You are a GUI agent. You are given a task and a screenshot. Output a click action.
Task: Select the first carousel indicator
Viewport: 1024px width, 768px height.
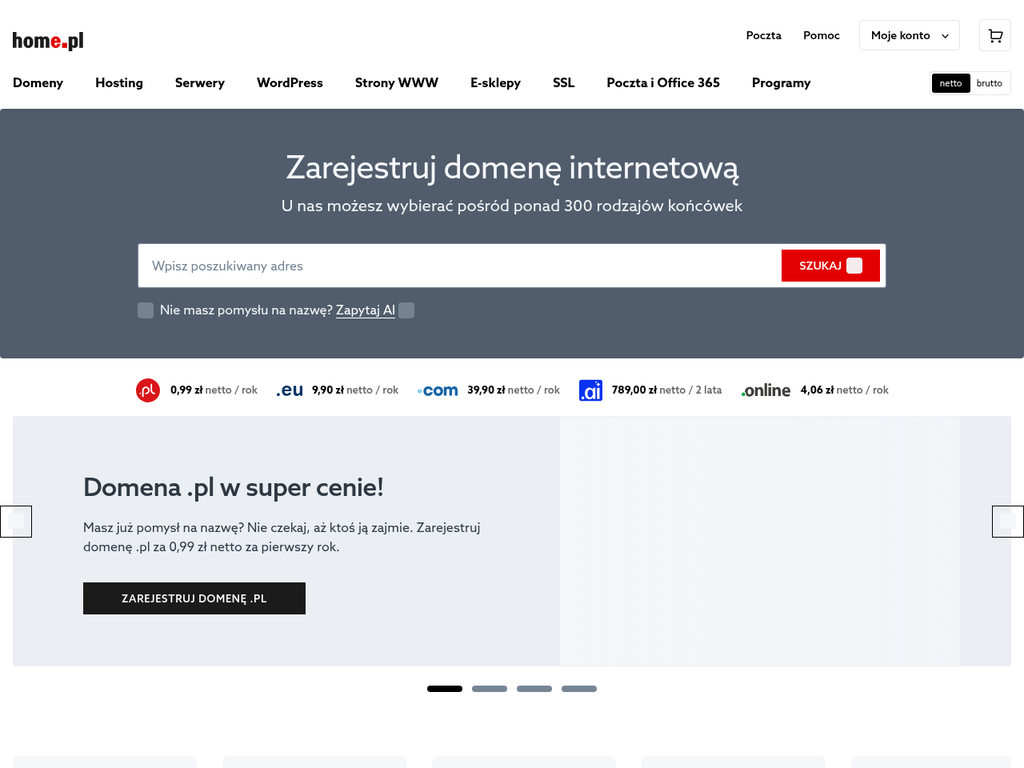[x=445, y=689]
